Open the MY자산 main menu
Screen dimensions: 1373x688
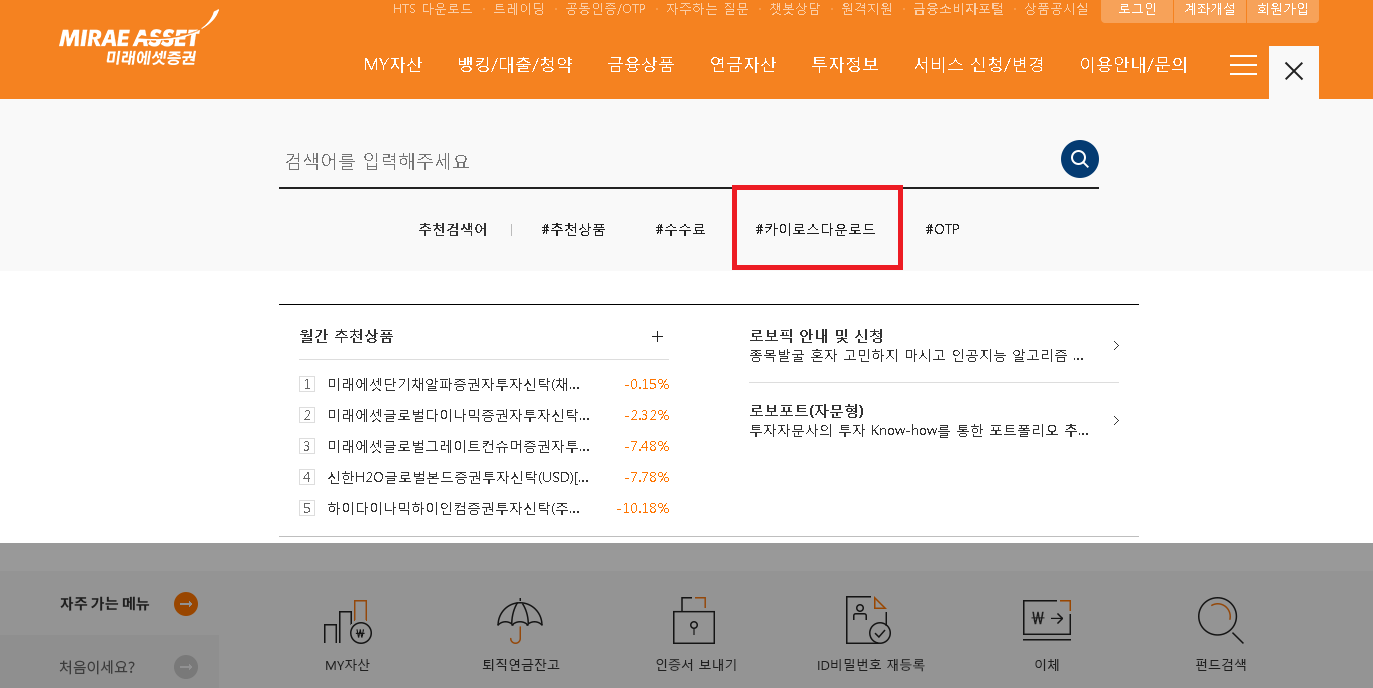[393, 65]
